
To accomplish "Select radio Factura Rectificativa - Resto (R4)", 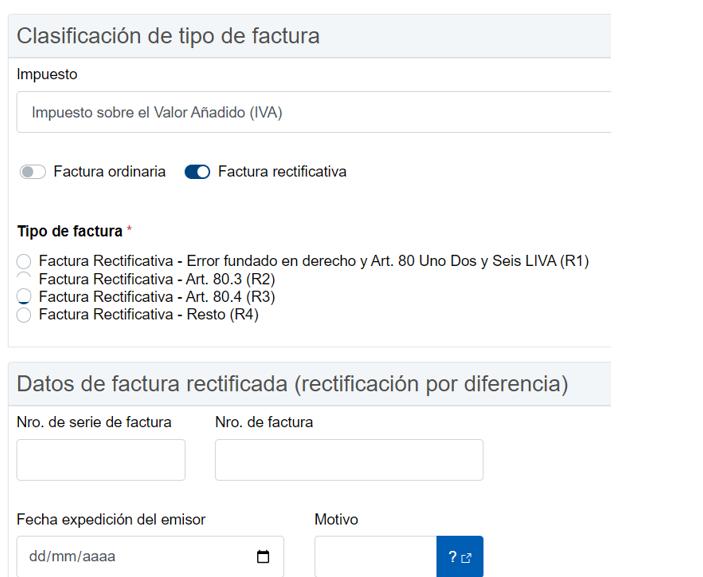I will point(24,315).
